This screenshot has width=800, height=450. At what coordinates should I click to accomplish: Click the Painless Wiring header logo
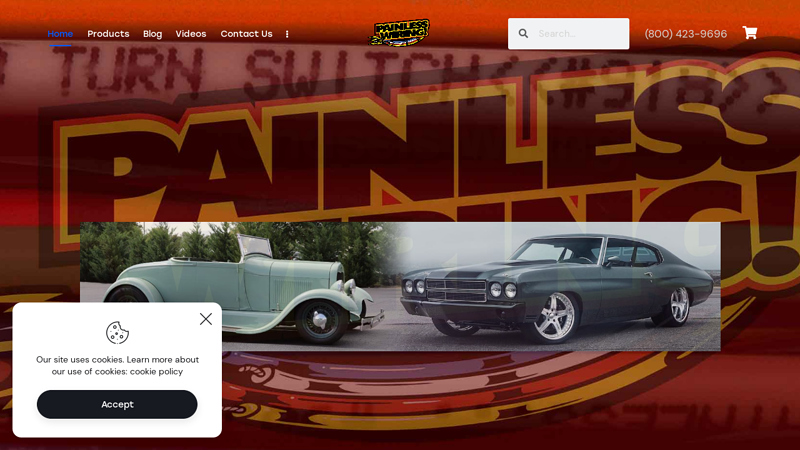(x=399, y=33)
